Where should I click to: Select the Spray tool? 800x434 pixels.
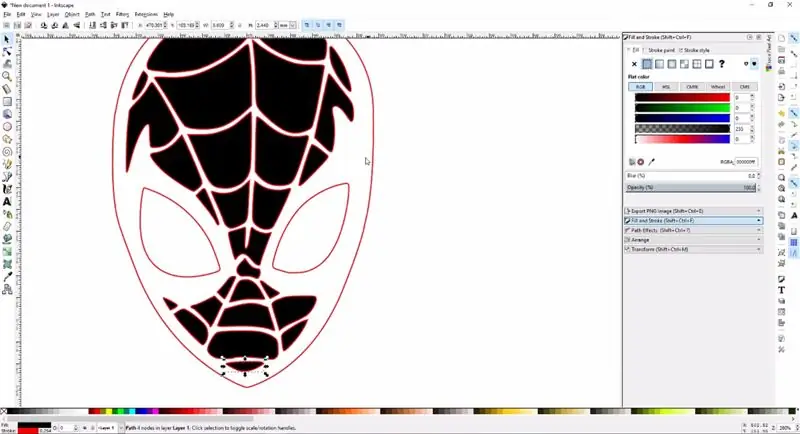click(7, 214)
